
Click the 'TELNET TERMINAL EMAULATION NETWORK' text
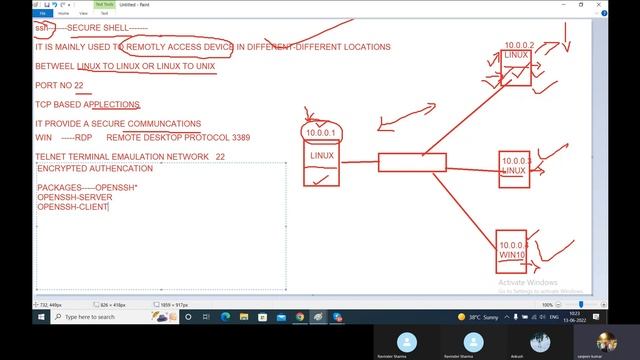point(122,157)
